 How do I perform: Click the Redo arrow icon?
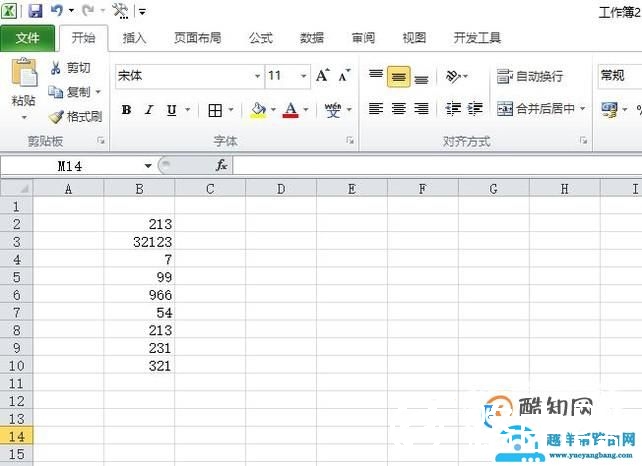pyautogui.click(x=88, y=10)
